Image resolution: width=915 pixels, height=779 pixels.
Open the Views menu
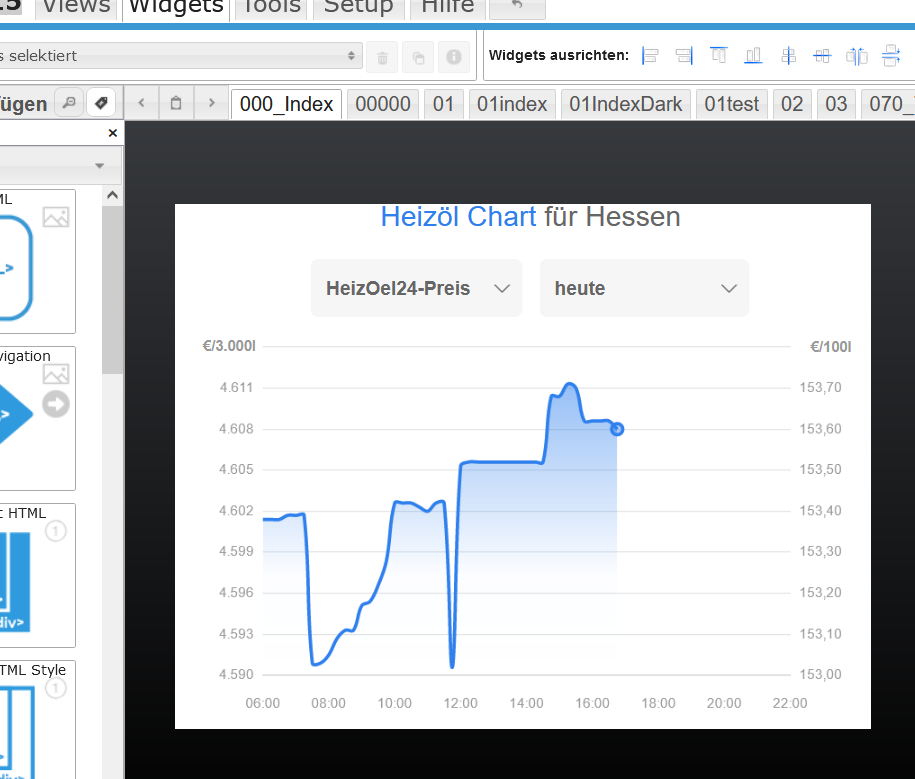76,7
